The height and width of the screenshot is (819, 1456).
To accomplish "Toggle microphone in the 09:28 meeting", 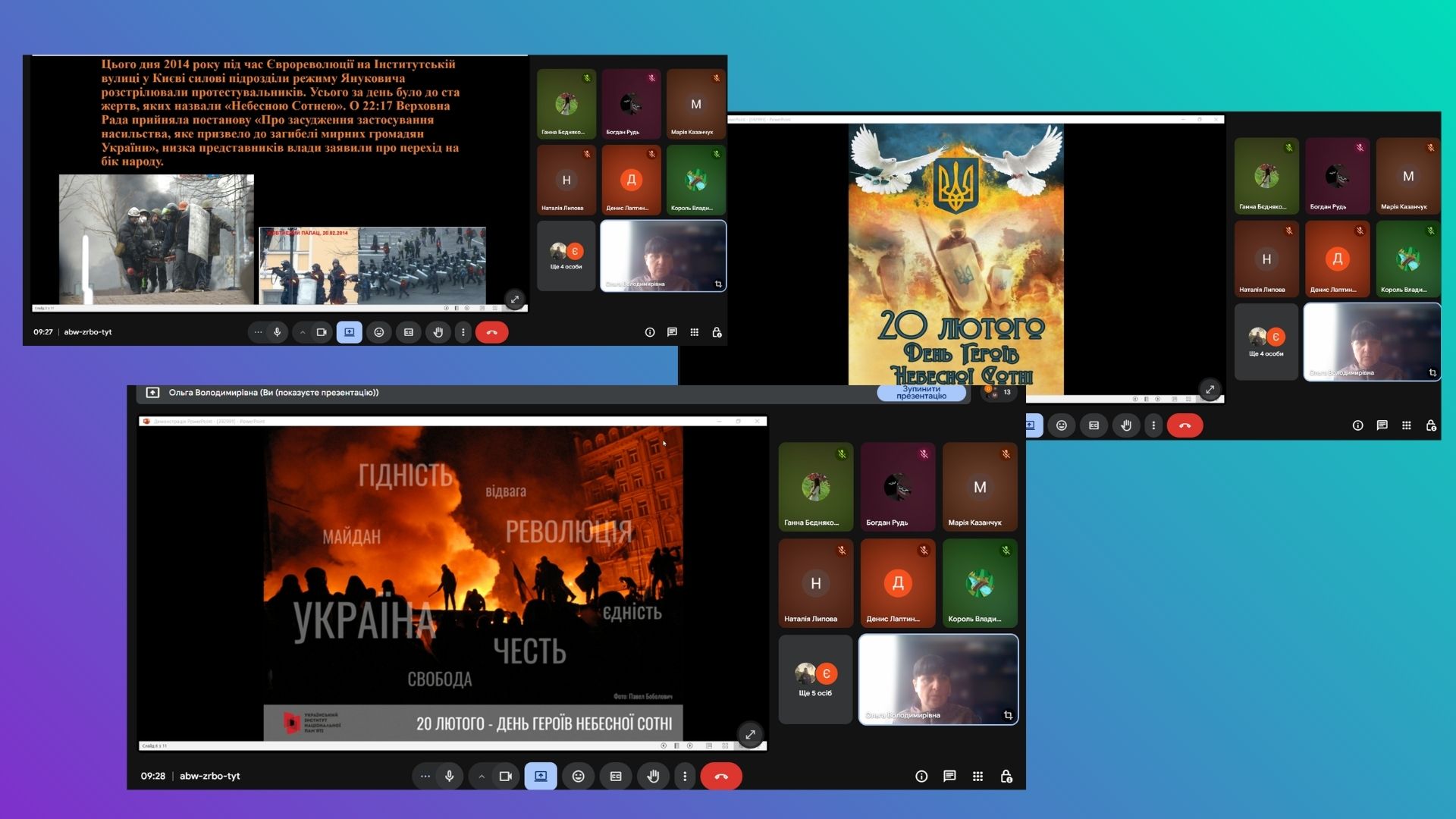I will (x=450, y=776).
